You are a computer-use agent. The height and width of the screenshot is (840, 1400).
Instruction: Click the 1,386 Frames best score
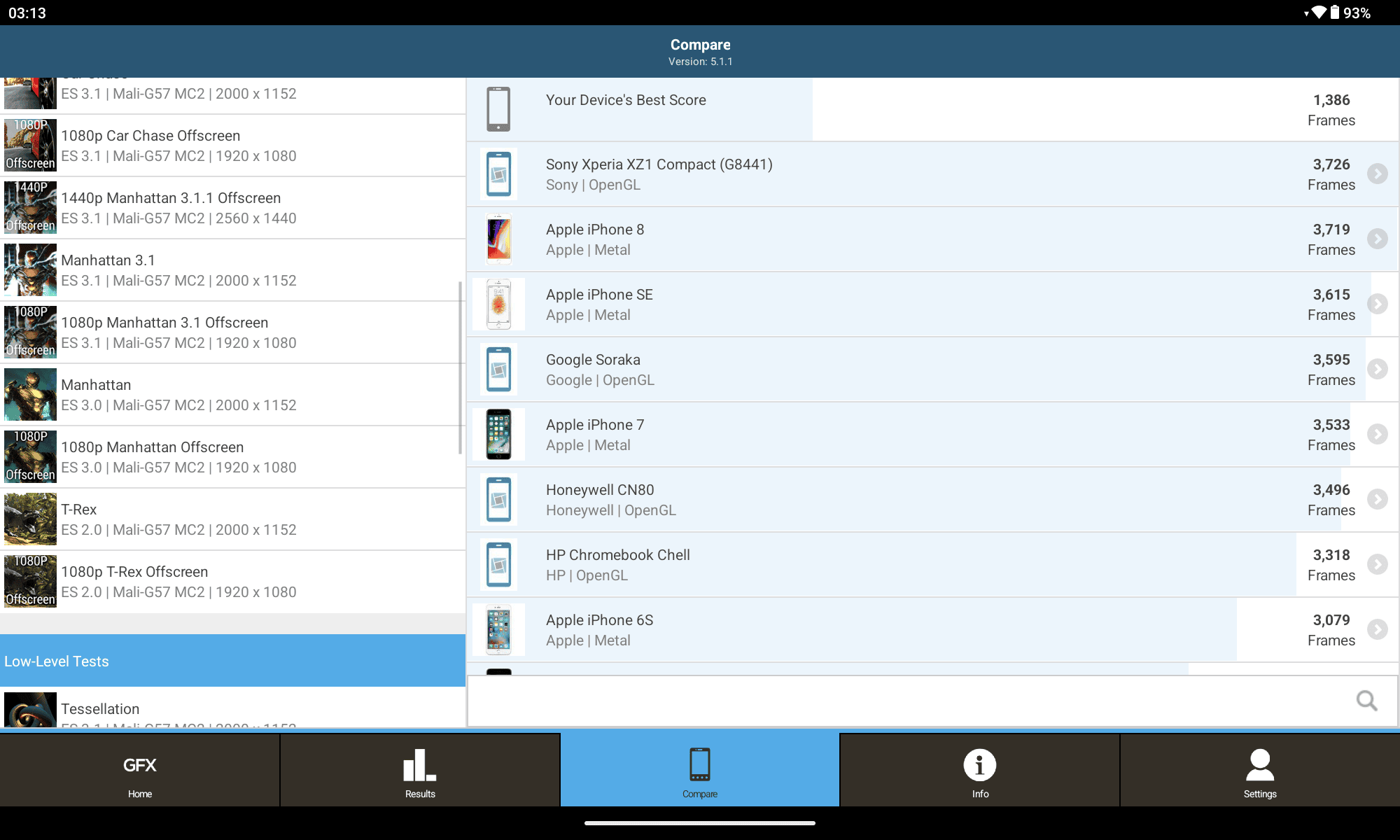pos(1331,110)
